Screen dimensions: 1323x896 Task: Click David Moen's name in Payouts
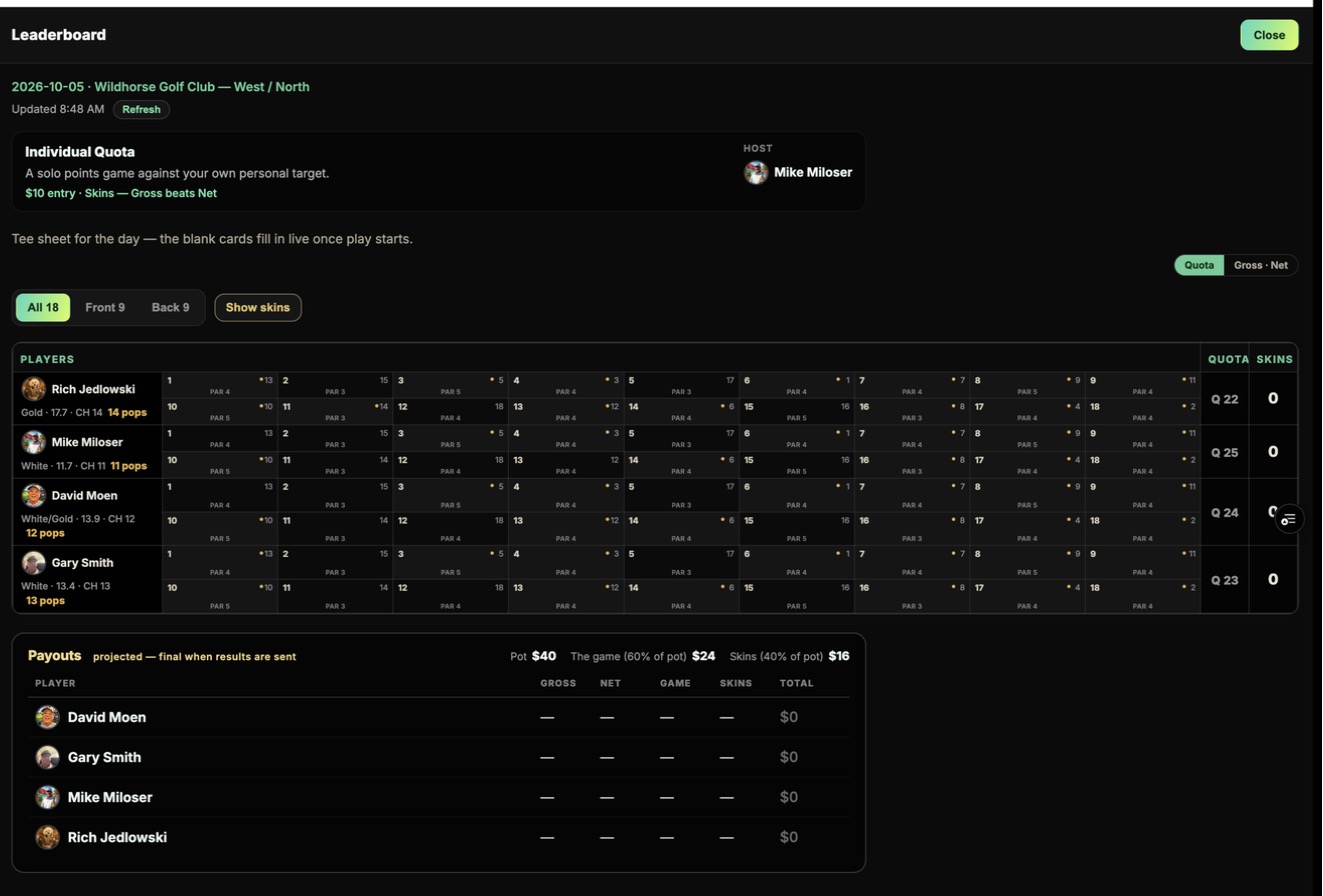107,717
